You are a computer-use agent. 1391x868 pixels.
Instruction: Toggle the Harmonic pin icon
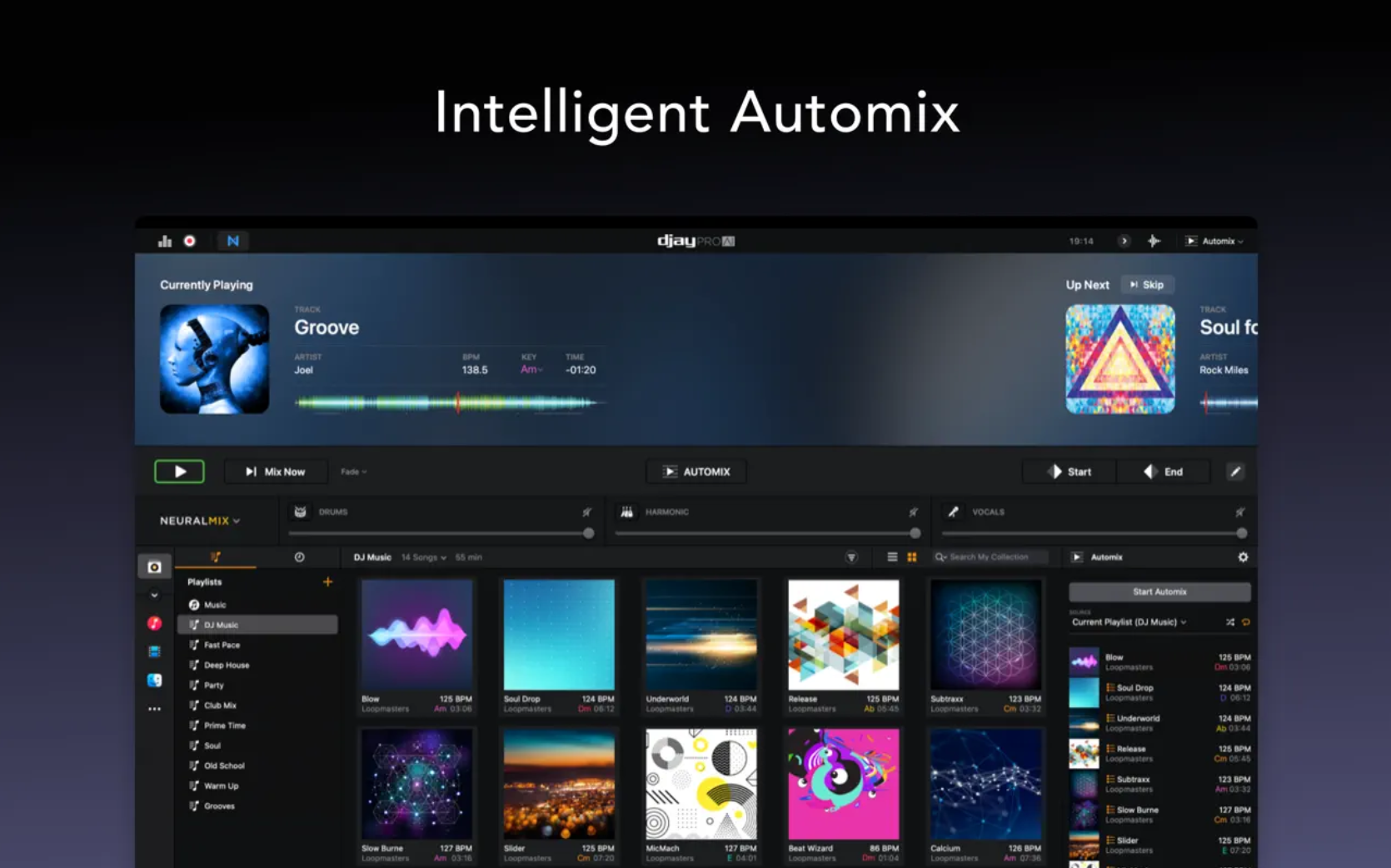tap(913, 511)
